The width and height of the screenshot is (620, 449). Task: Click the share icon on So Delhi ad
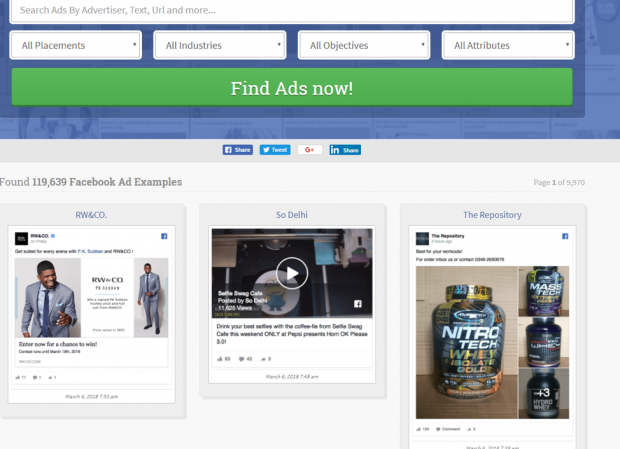point(263,359)
